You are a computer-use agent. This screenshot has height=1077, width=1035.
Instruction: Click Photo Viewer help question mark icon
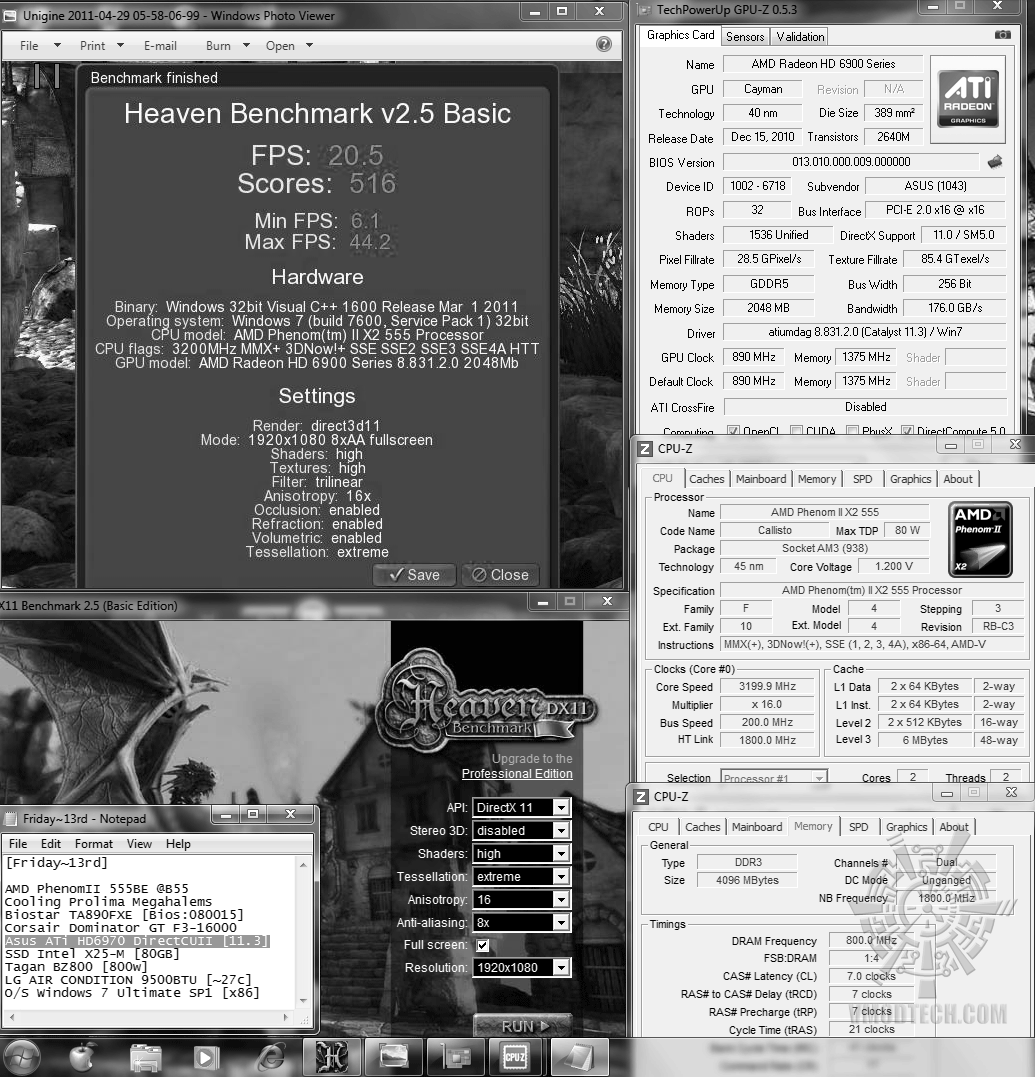[x=604, y=45]
